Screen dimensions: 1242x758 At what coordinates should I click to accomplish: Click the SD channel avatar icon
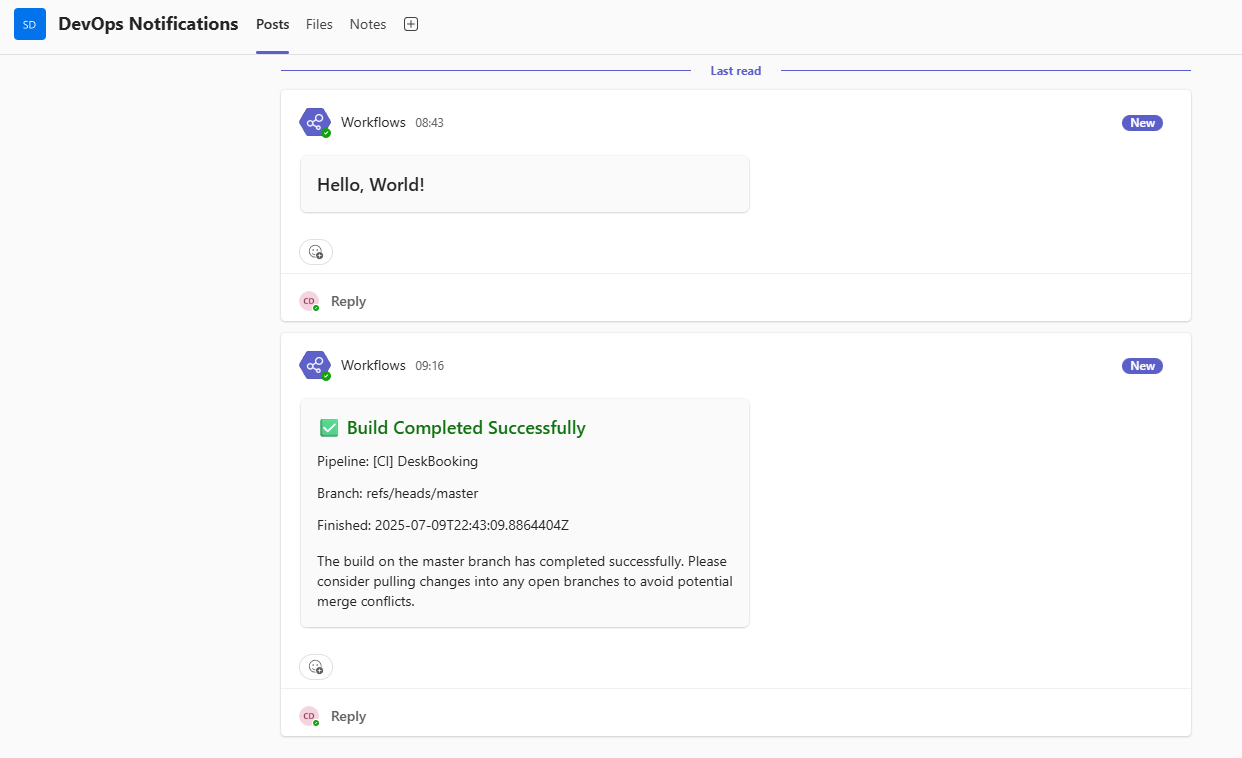pyautogui.click(x=30, y=24)
